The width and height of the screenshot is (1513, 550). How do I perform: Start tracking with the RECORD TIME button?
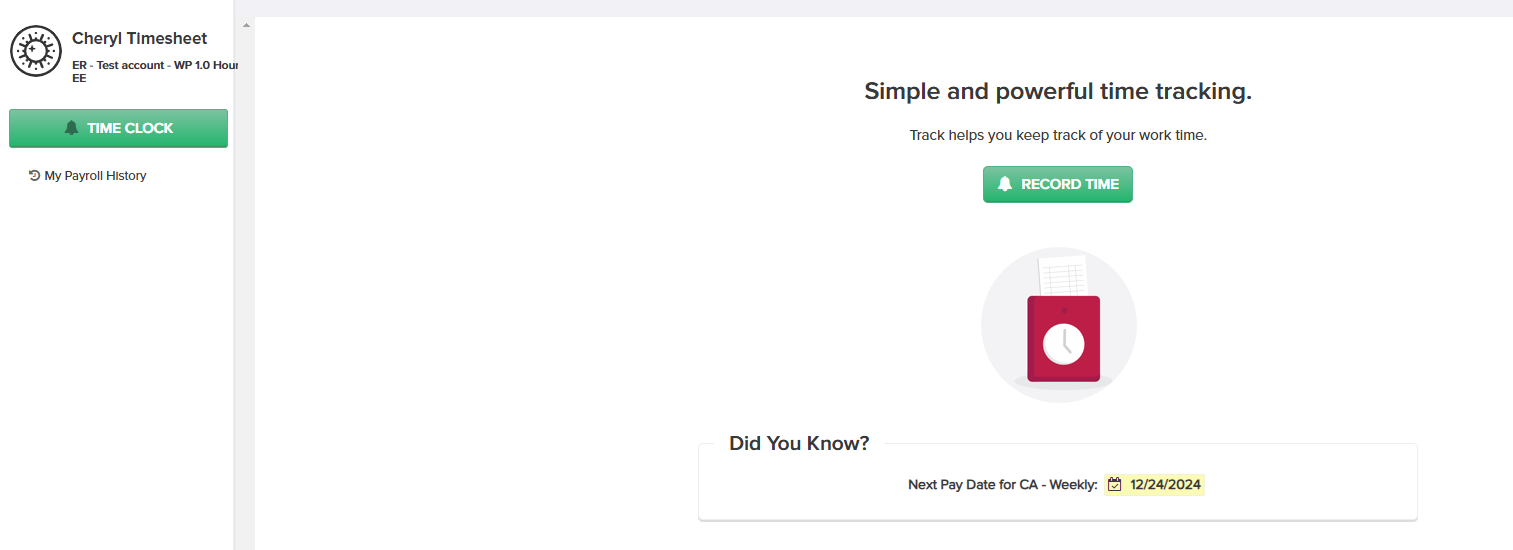[x=1058, y=184]
